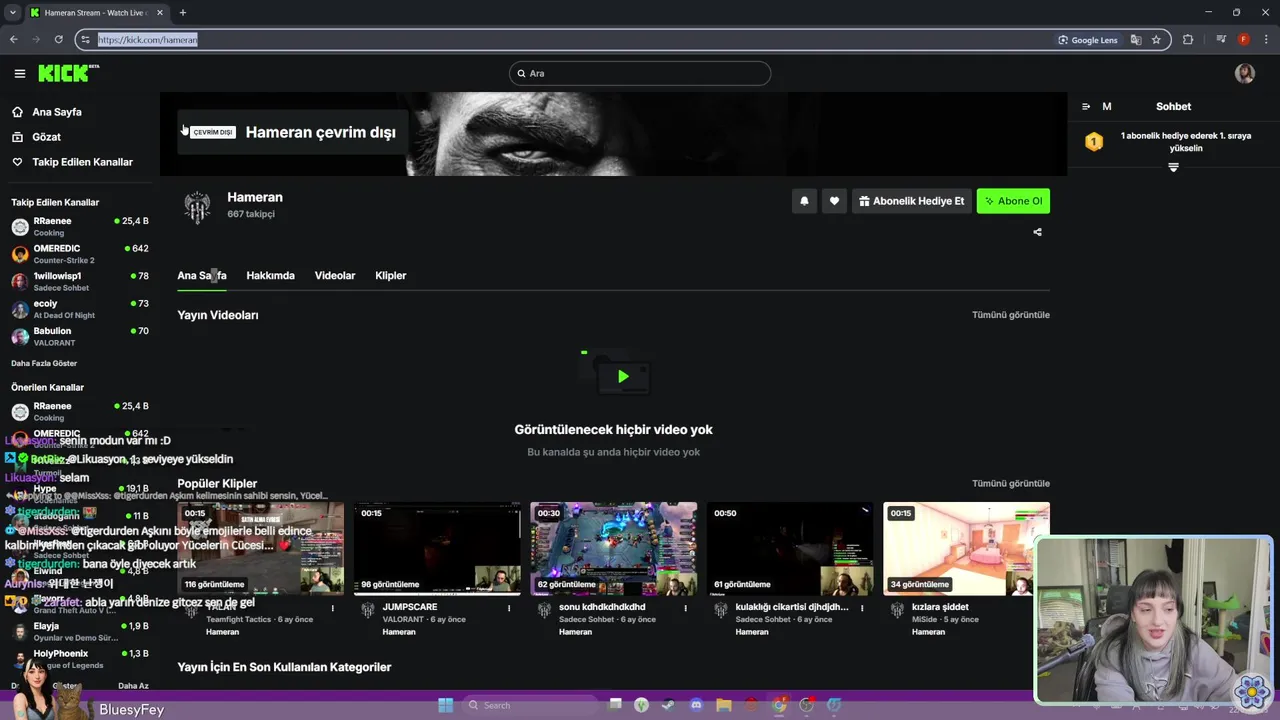Open the Windows Start menu

[x=446, y=705]
